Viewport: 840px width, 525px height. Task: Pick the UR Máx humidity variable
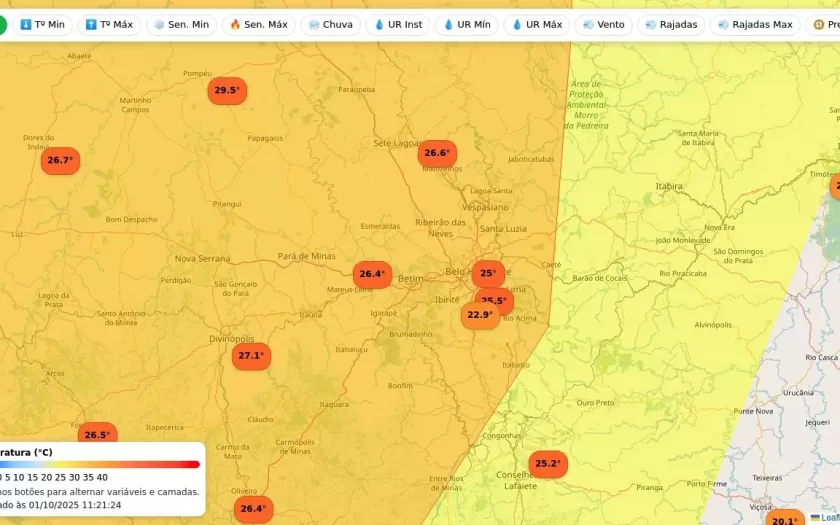[x=536, y=24]
